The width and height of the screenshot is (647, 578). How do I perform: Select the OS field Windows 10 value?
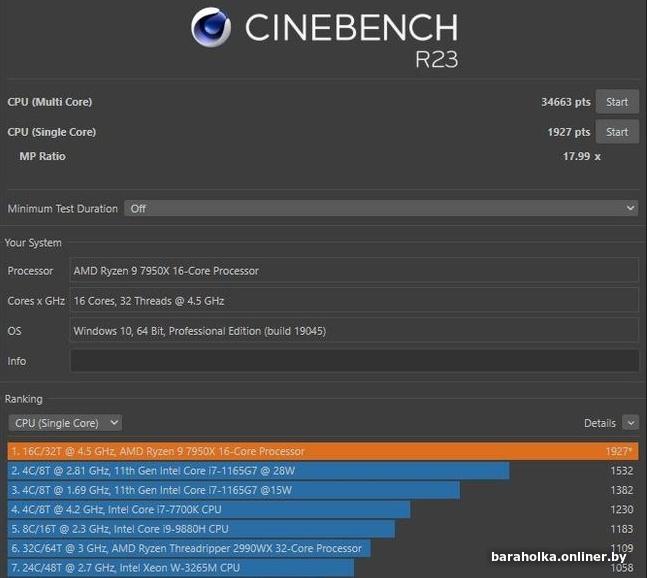(354, 331)
